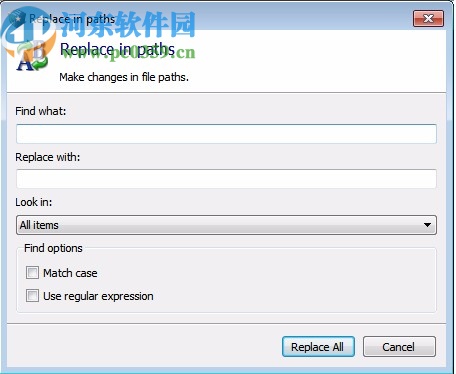Close the Replace in paths dialog

pos(428,18)
